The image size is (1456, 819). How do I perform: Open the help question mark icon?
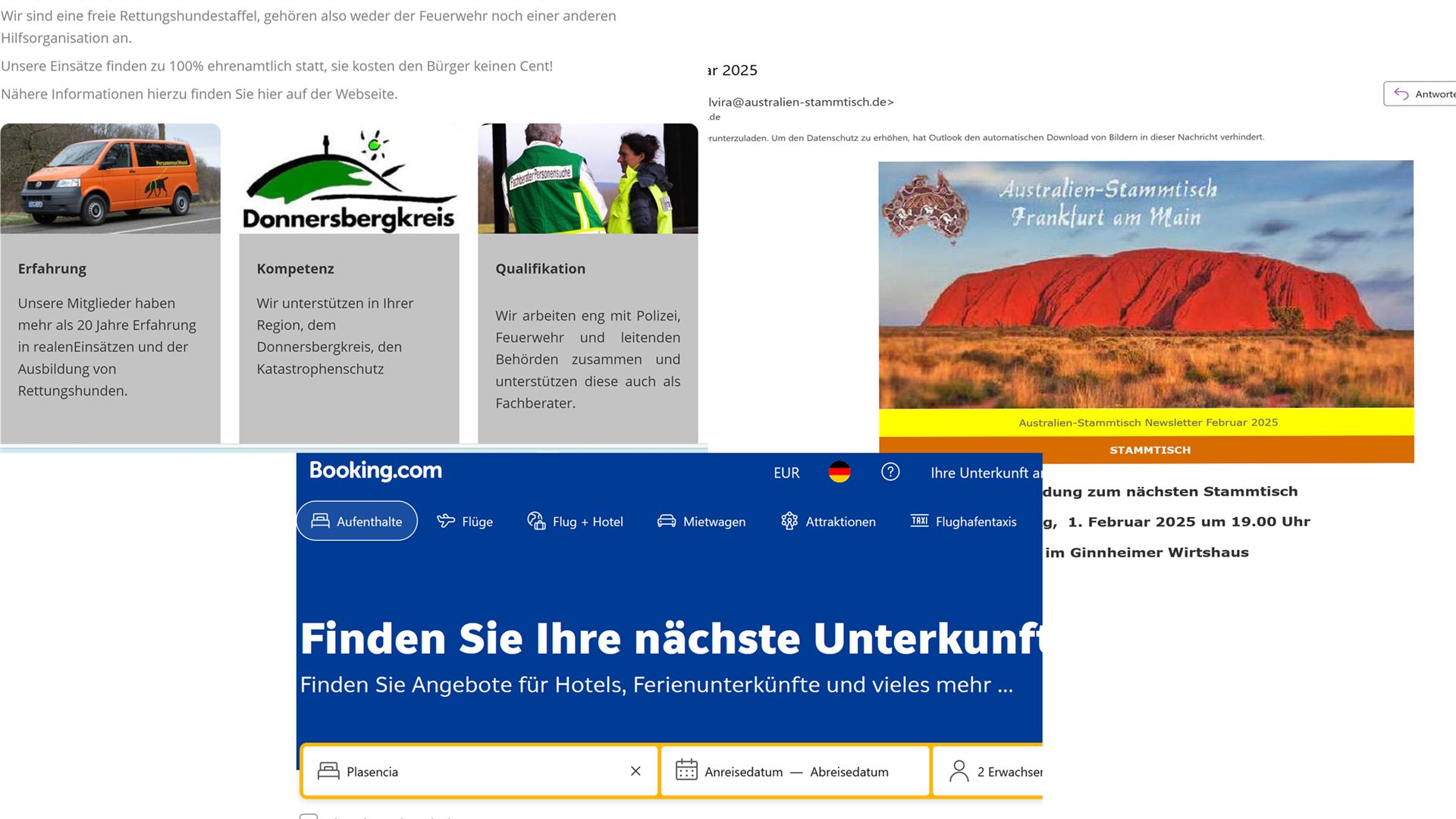point(890,472)
